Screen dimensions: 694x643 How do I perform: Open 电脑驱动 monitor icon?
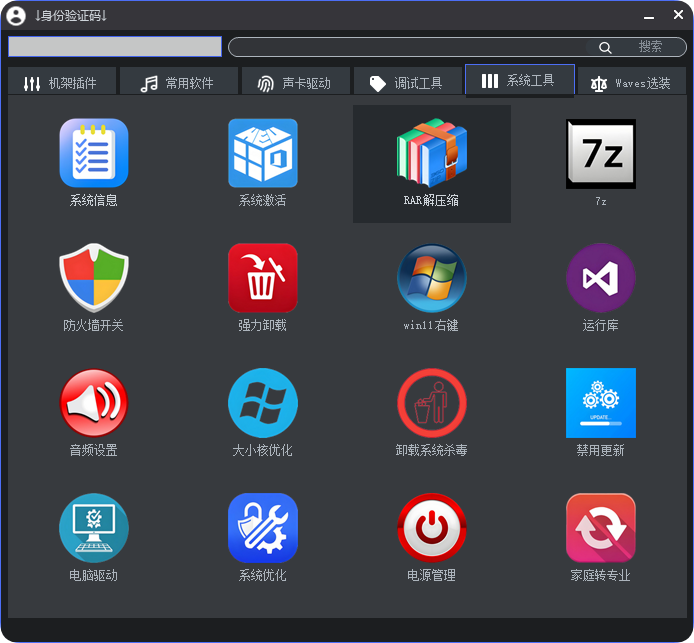(94, 528)
